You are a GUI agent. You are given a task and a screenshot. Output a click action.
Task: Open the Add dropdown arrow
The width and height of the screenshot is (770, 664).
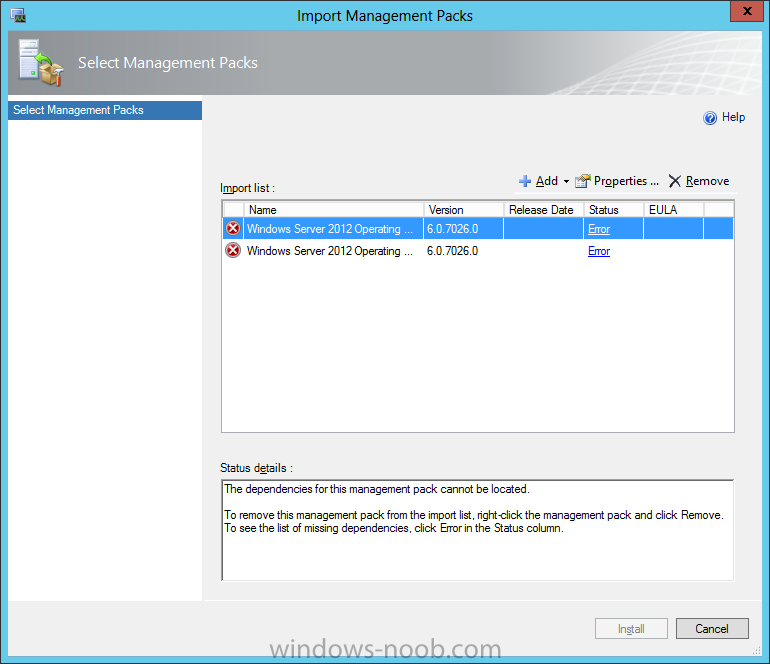point(566,182)
